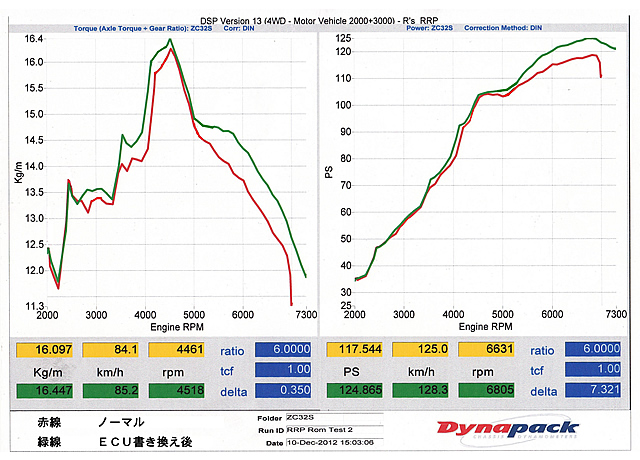Select the 84.1 km/h yellow field
This screenshot has width=640, height=460.
tap(110, 350)
